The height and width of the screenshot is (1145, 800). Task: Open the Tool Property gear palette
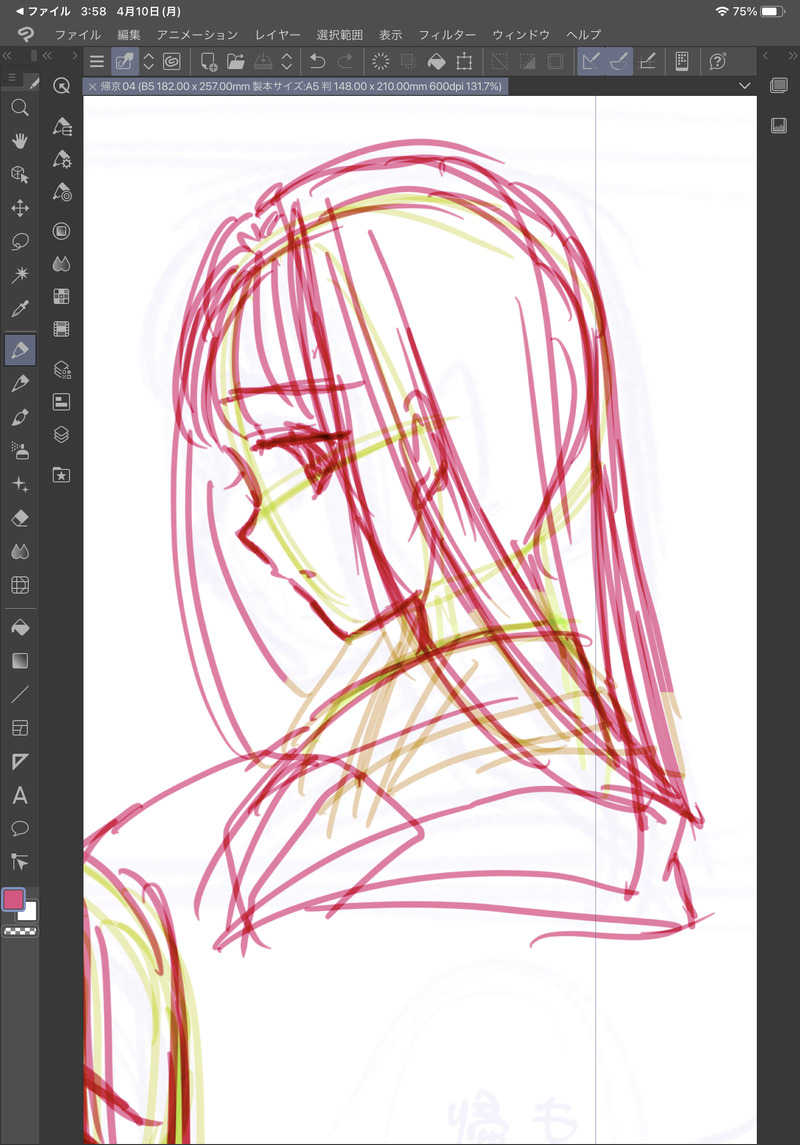coord(61,159)
